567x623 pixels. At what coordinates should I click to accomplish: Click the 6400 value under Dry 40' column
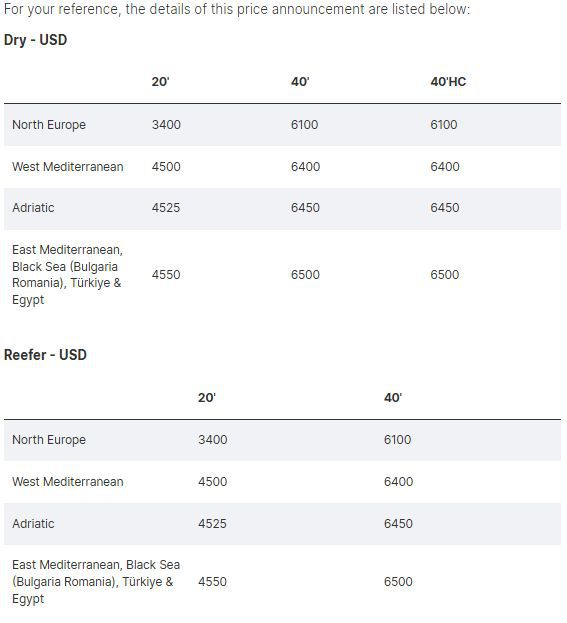[305, 167]
